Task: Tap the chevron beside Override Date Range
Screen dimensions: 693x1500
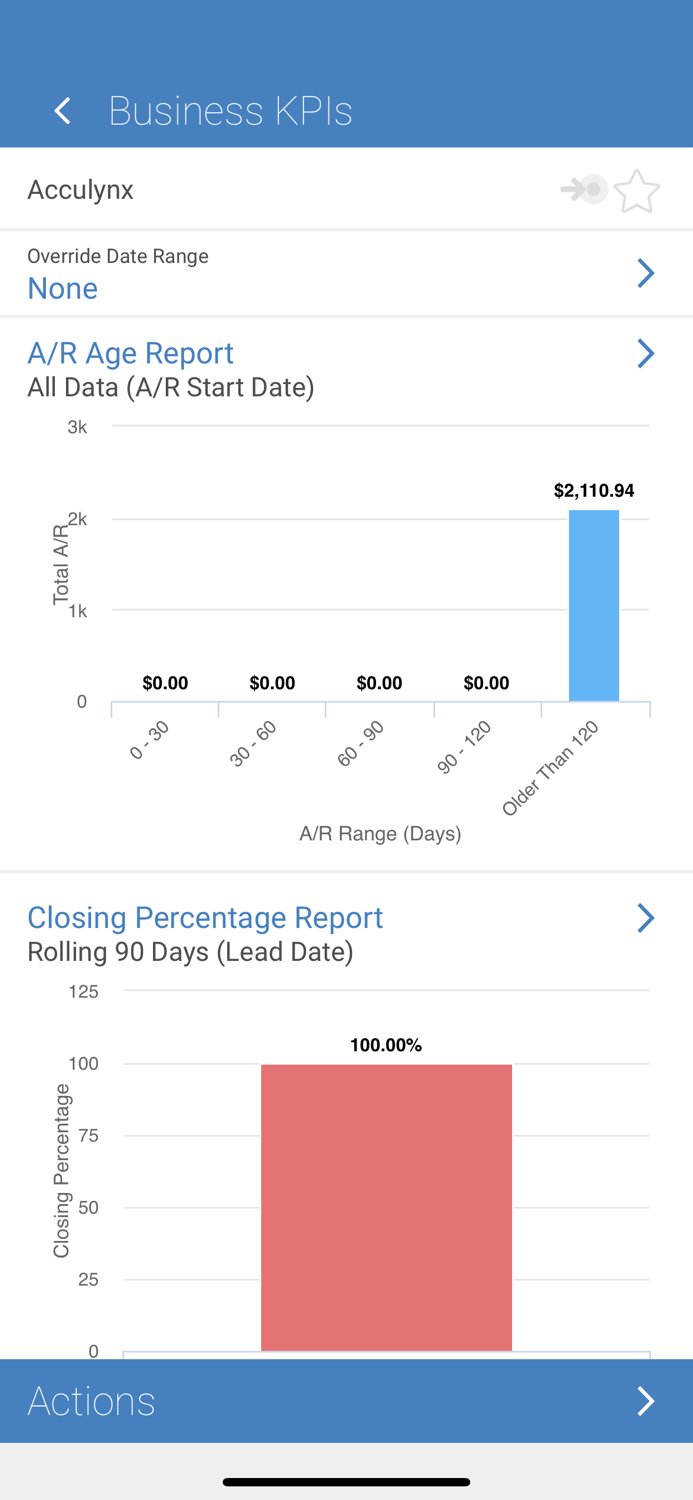Action: pos(645,272)
